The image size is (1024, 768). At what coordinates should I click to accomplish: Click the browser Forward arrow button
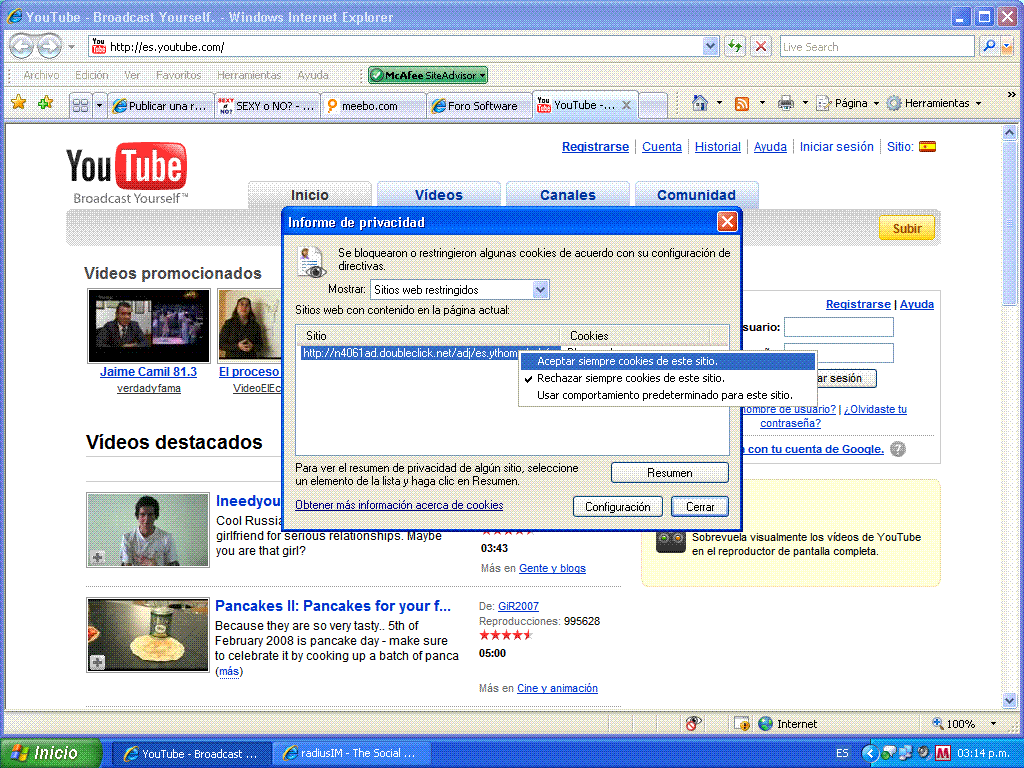coord(49,46)
